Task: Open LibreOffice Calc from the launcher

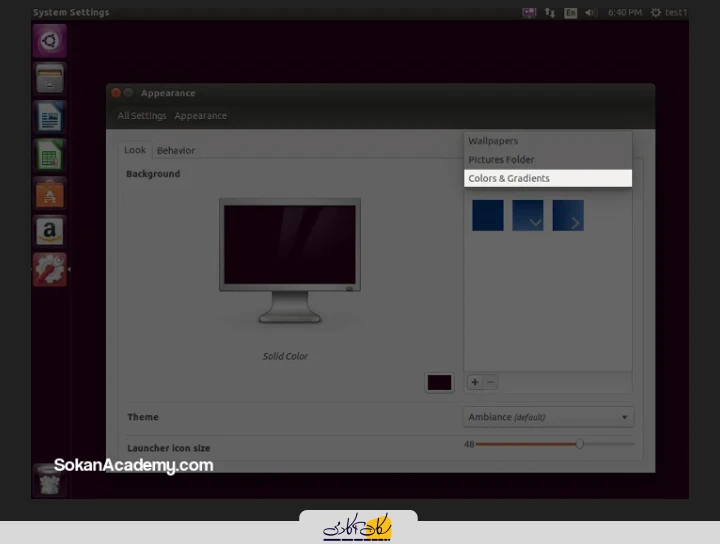Action: [49, 155]
